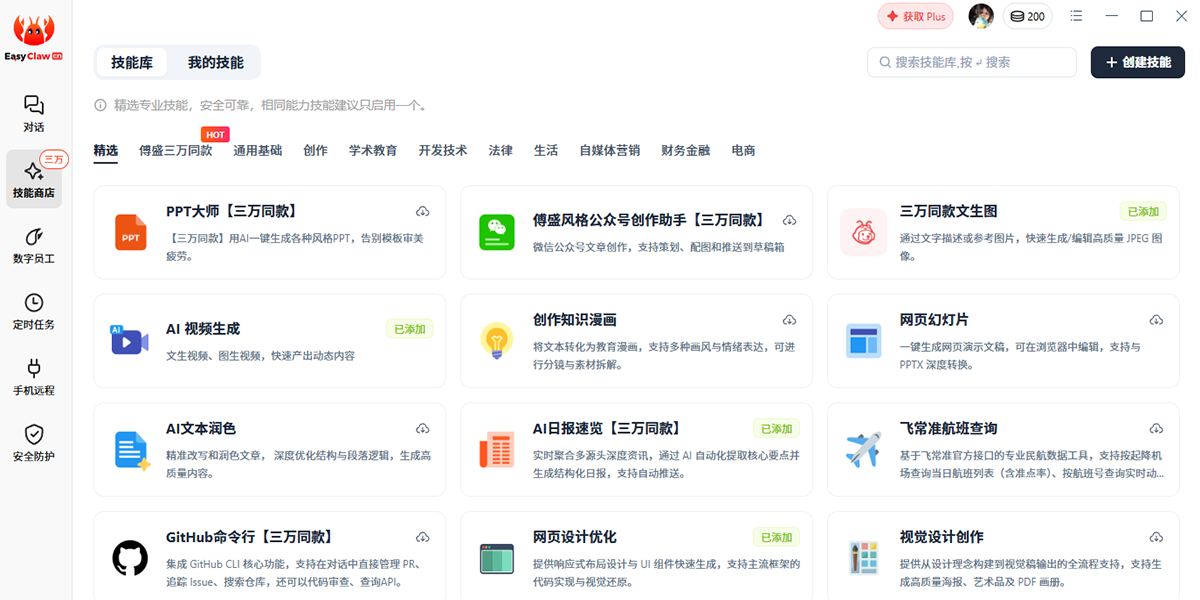The image size is (1200, 600).
Task: Select the 财务金融 category tab
Action: 686,151
